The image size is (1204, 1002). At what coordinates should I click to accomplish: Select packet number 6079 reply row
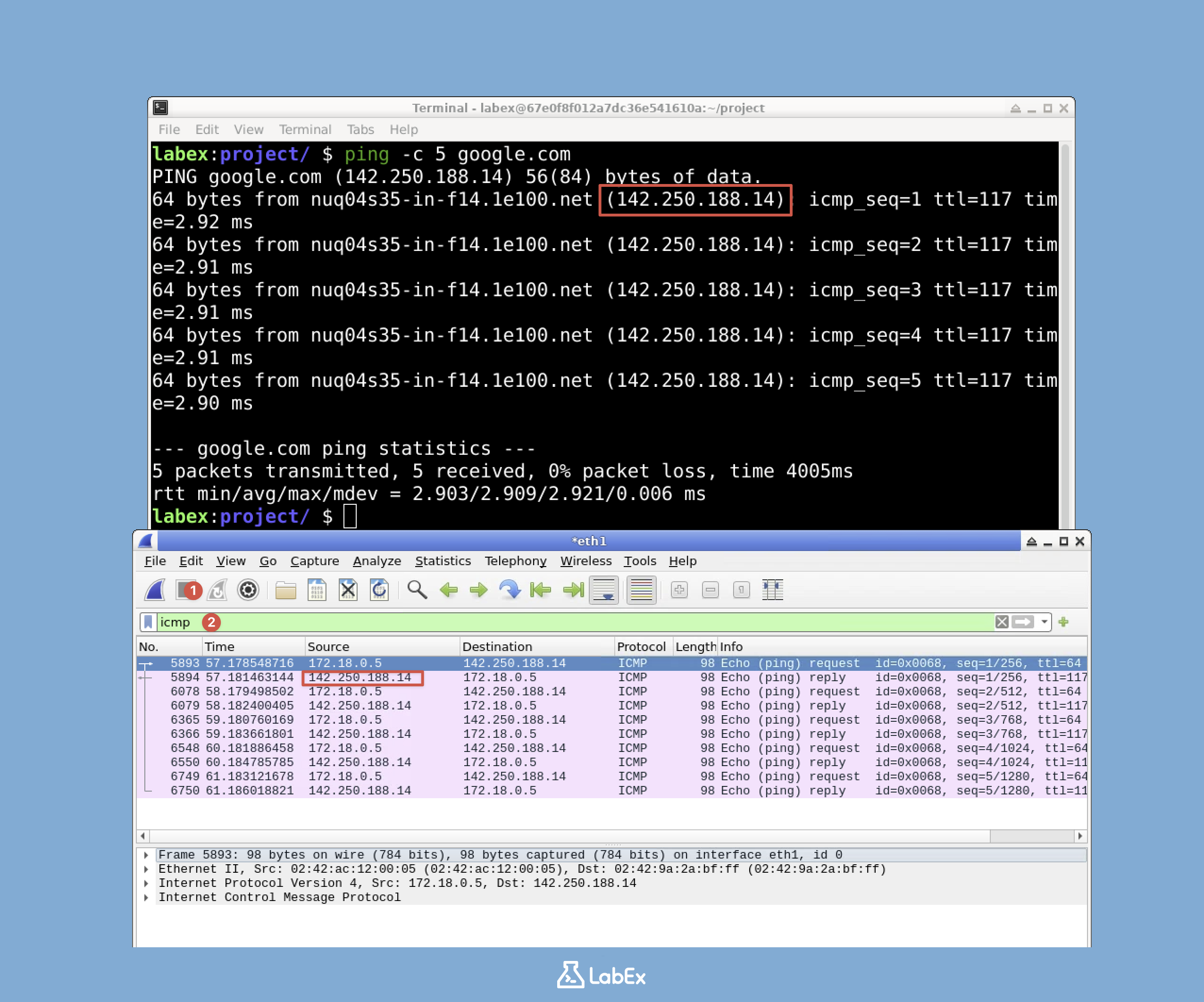coord(612,706)
